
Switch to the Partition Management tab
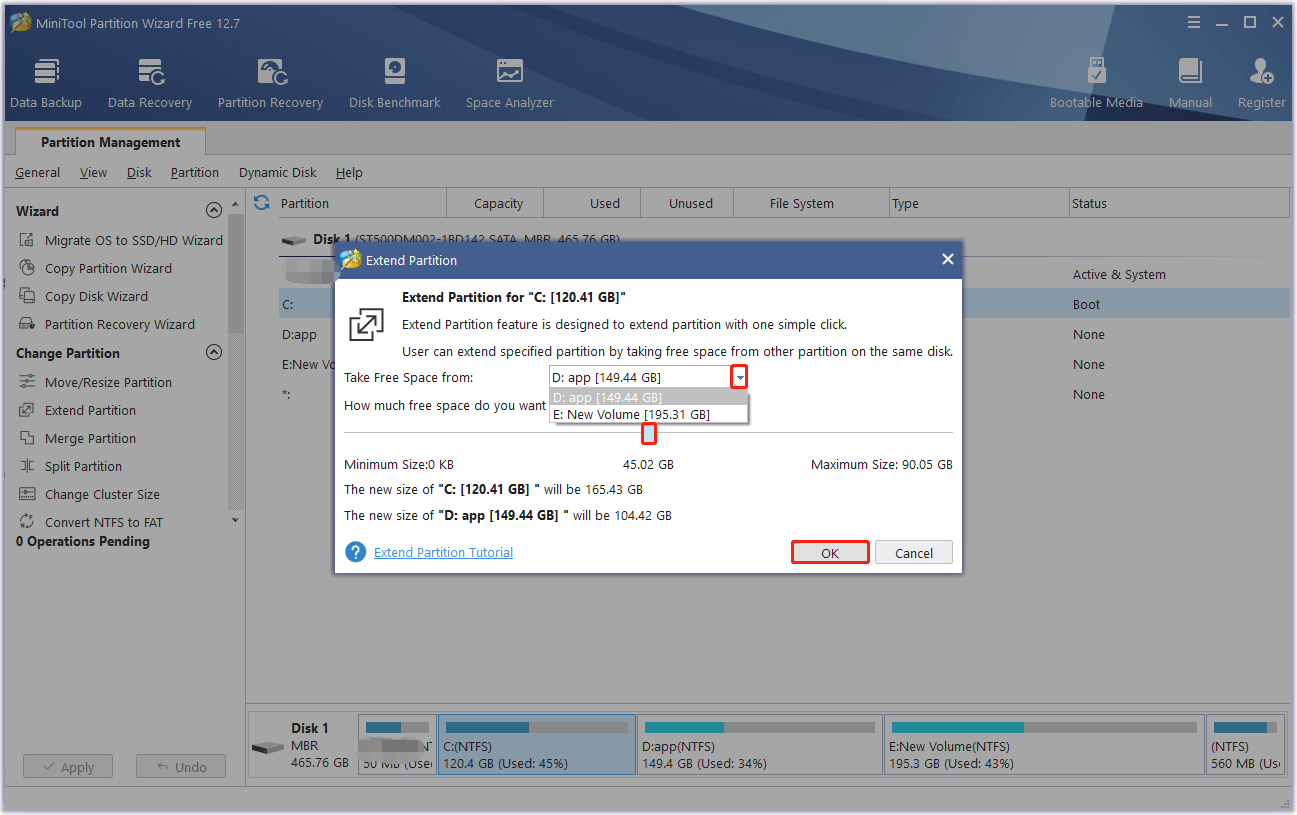(x=110, y=142)
